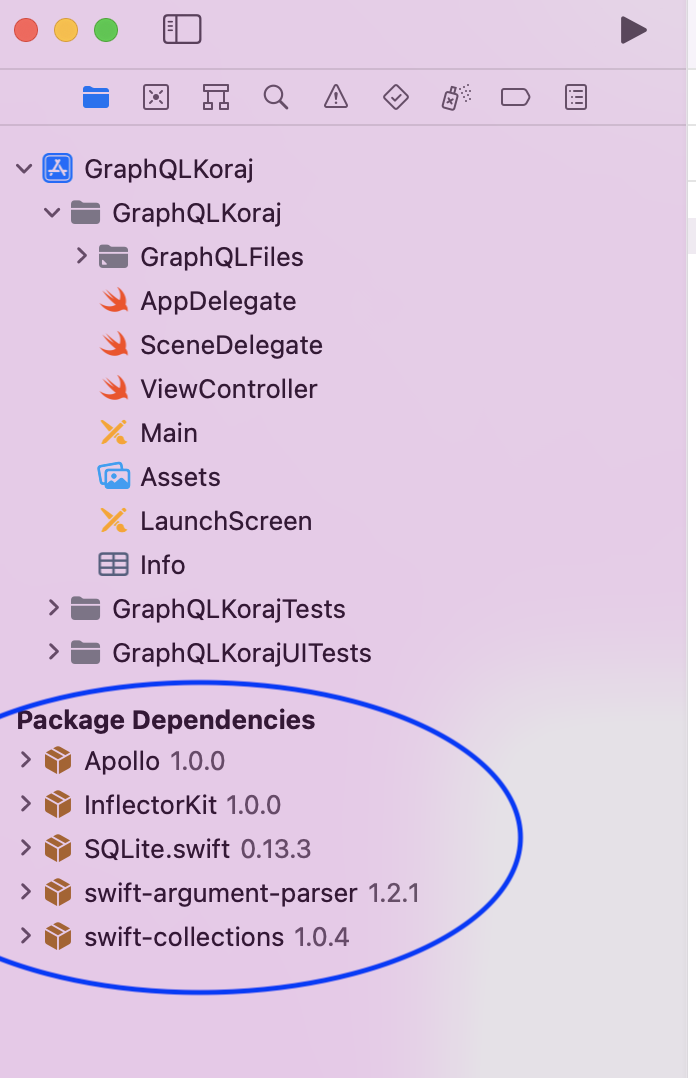Open the Test navigator diamond icon

pos(396,97)
